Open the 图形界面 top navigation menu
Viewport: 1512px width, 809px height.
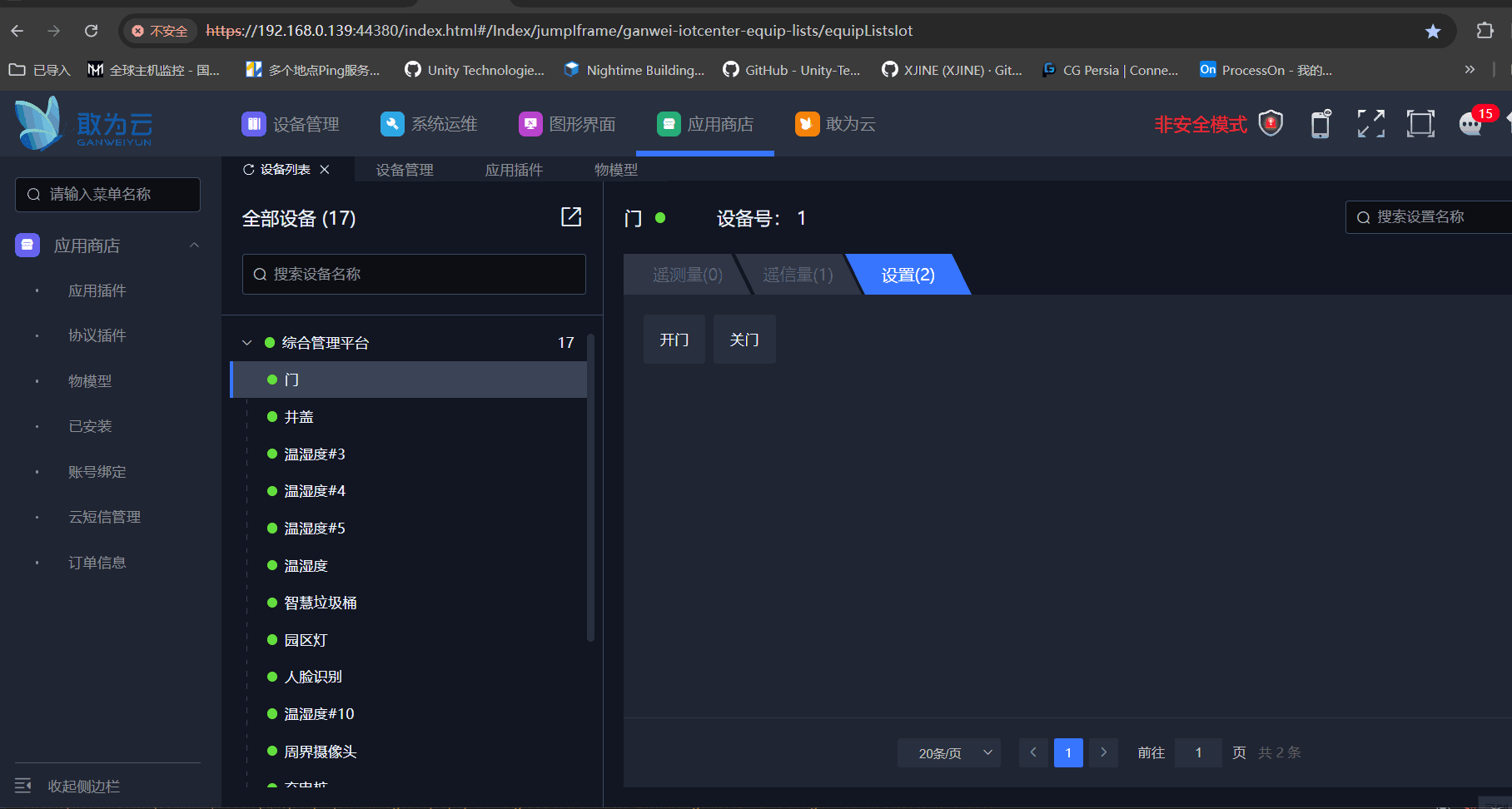tap(567, 124)
